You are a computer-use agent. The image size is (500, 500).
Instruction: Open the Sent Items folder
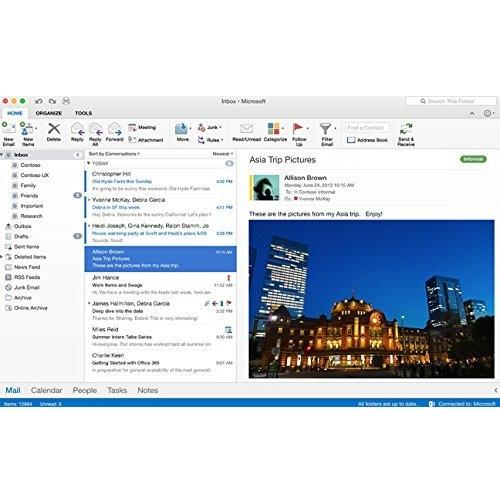(26, 247)
